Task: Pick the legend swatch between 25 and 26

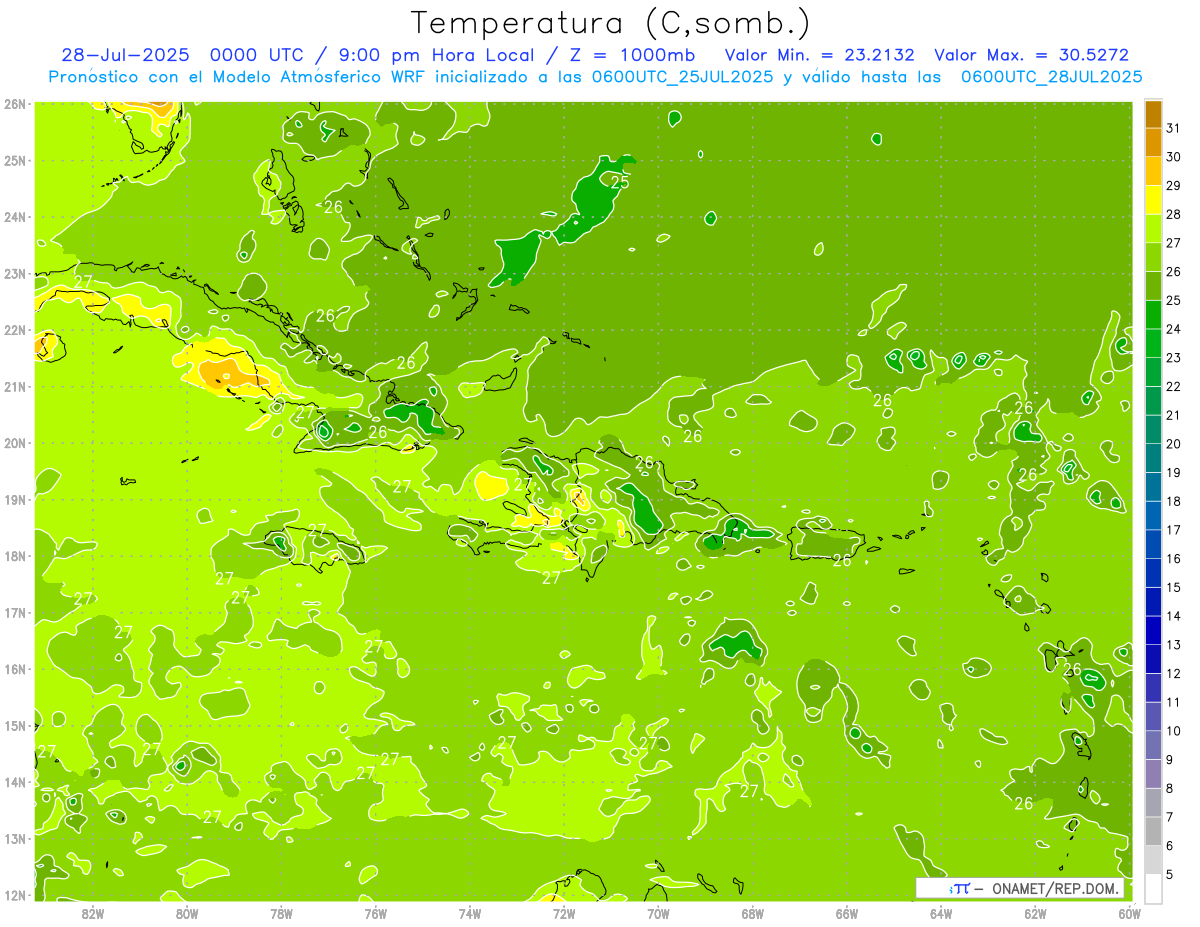Action: pos(1153,285)
